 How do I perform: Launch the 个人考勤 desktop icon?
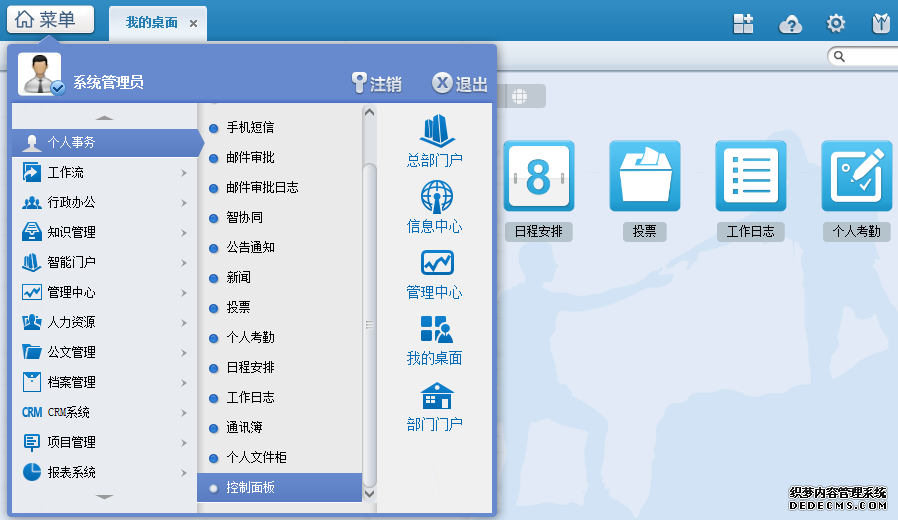pyautogui.click(x=857, y=176)
